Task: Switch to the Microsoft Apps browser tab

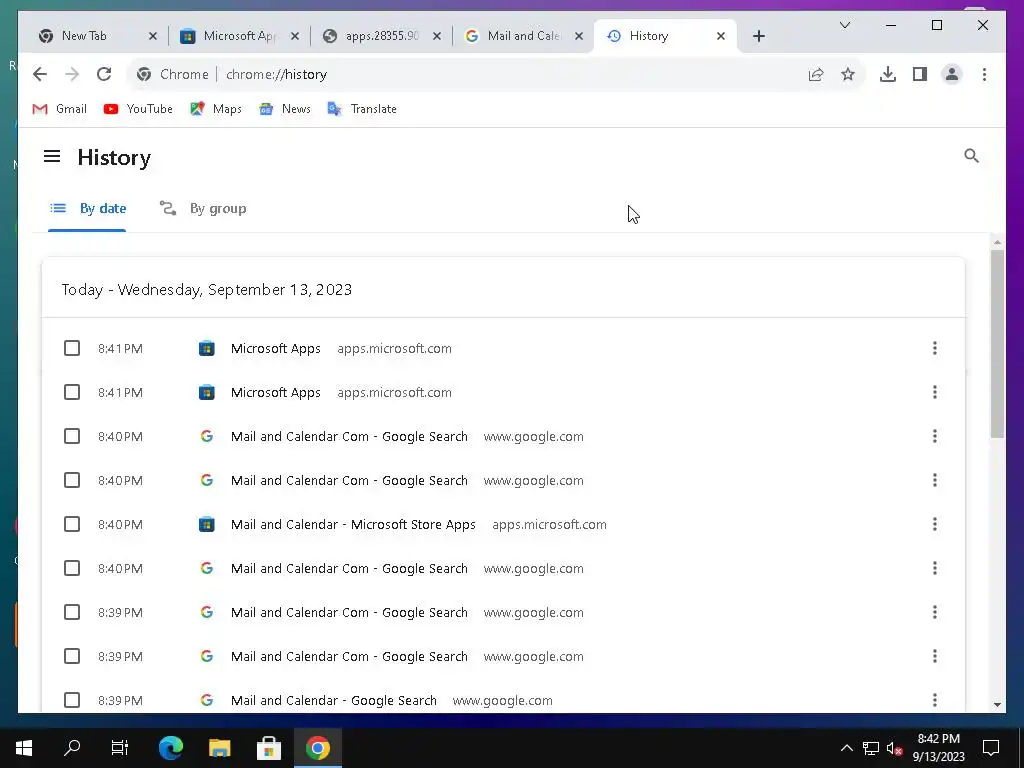Action: pos(239,36)
